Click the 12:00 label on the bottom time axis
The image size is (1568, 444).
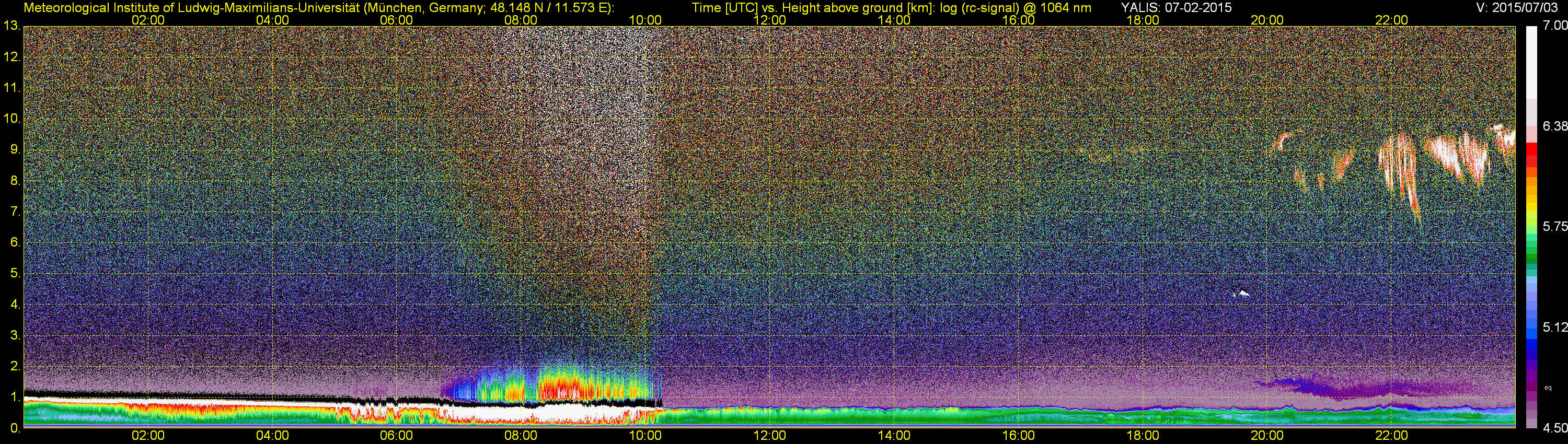coord(769,436)
